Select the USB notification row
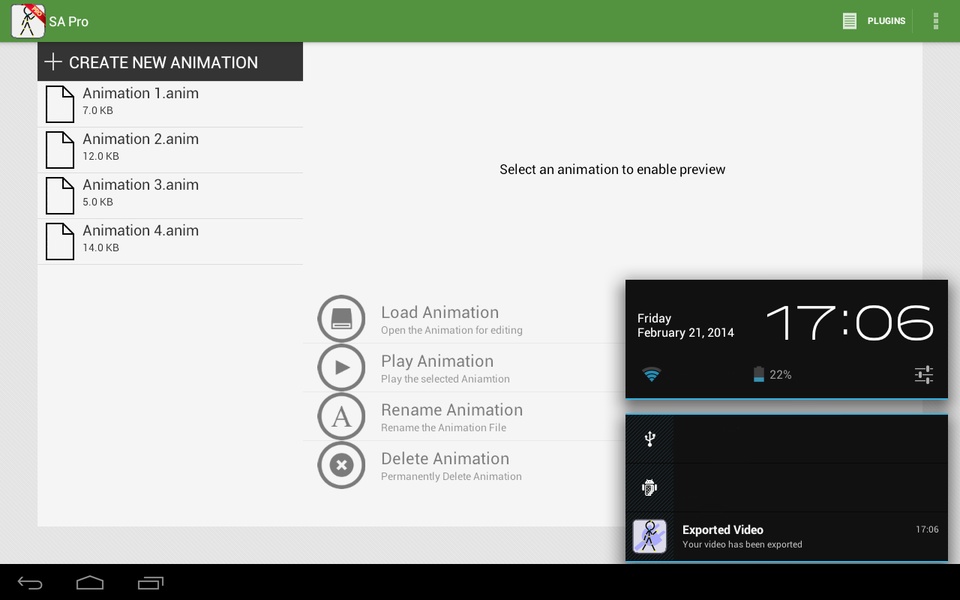The width and height of the screenshot is (960, 600). tap(787, 439)
